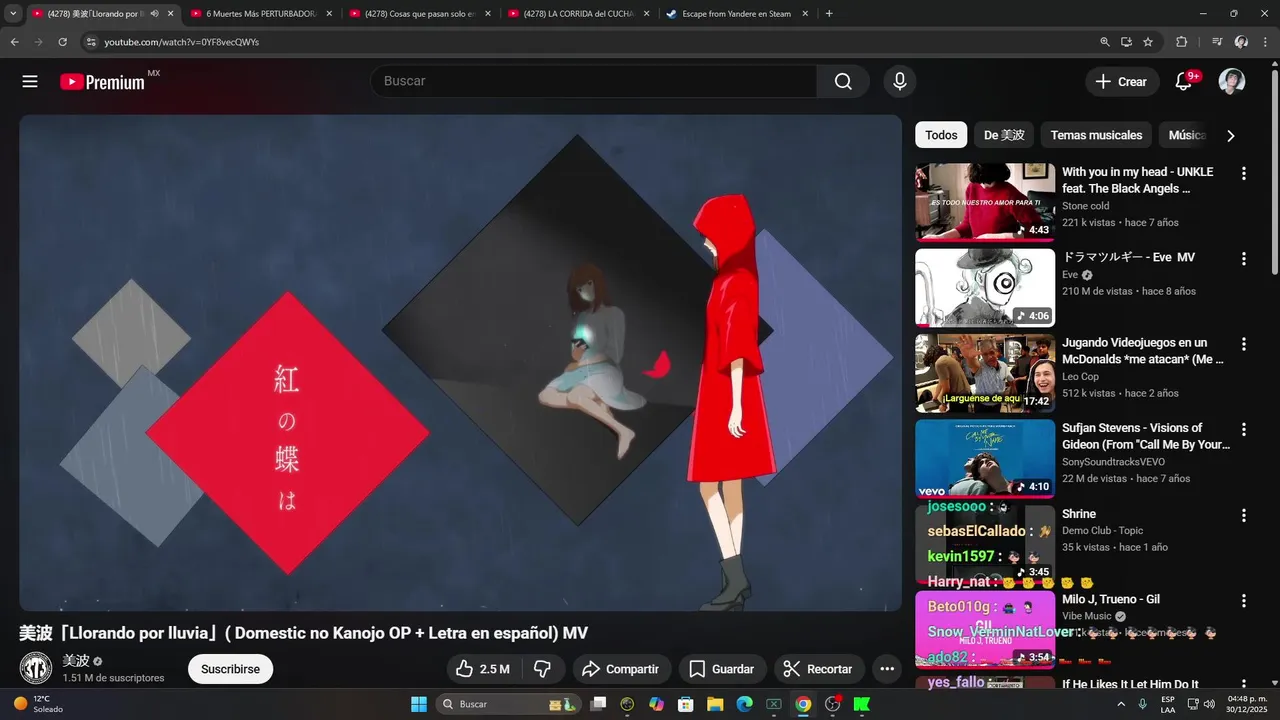Screen dimensions: 1280x720
Task: Click the Compartir share button
Action: 620,669
